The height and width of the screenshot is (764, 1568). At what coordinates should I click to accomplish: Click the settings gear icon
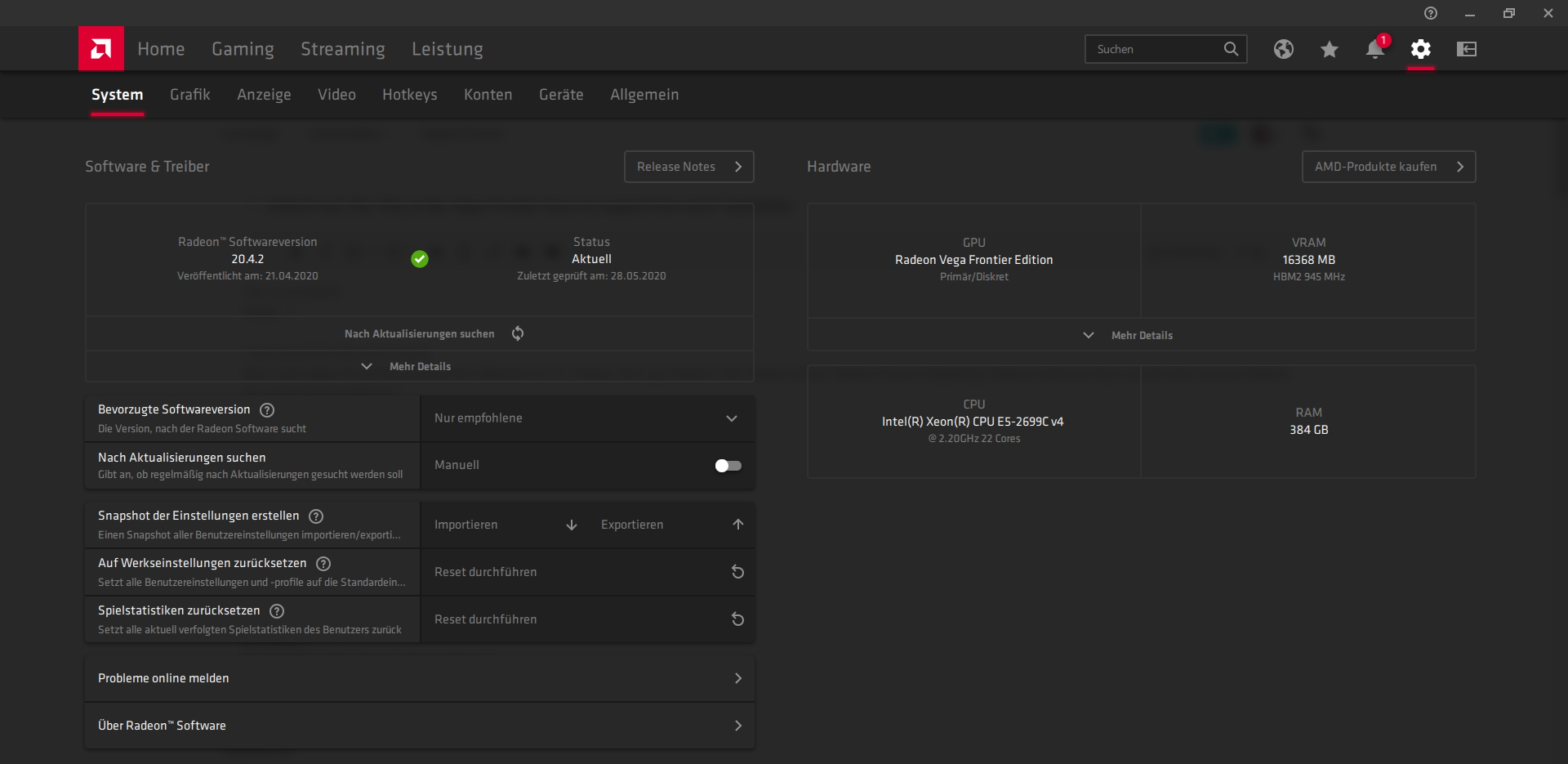tap(1421, 49)
